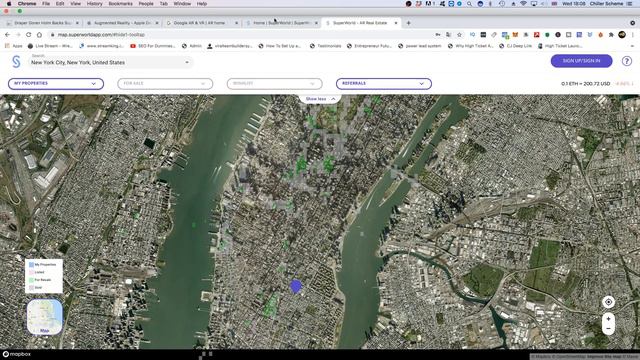Zoom in with the plus map control
The width and height of the screenshot is (640, 360).
point(608,319)
